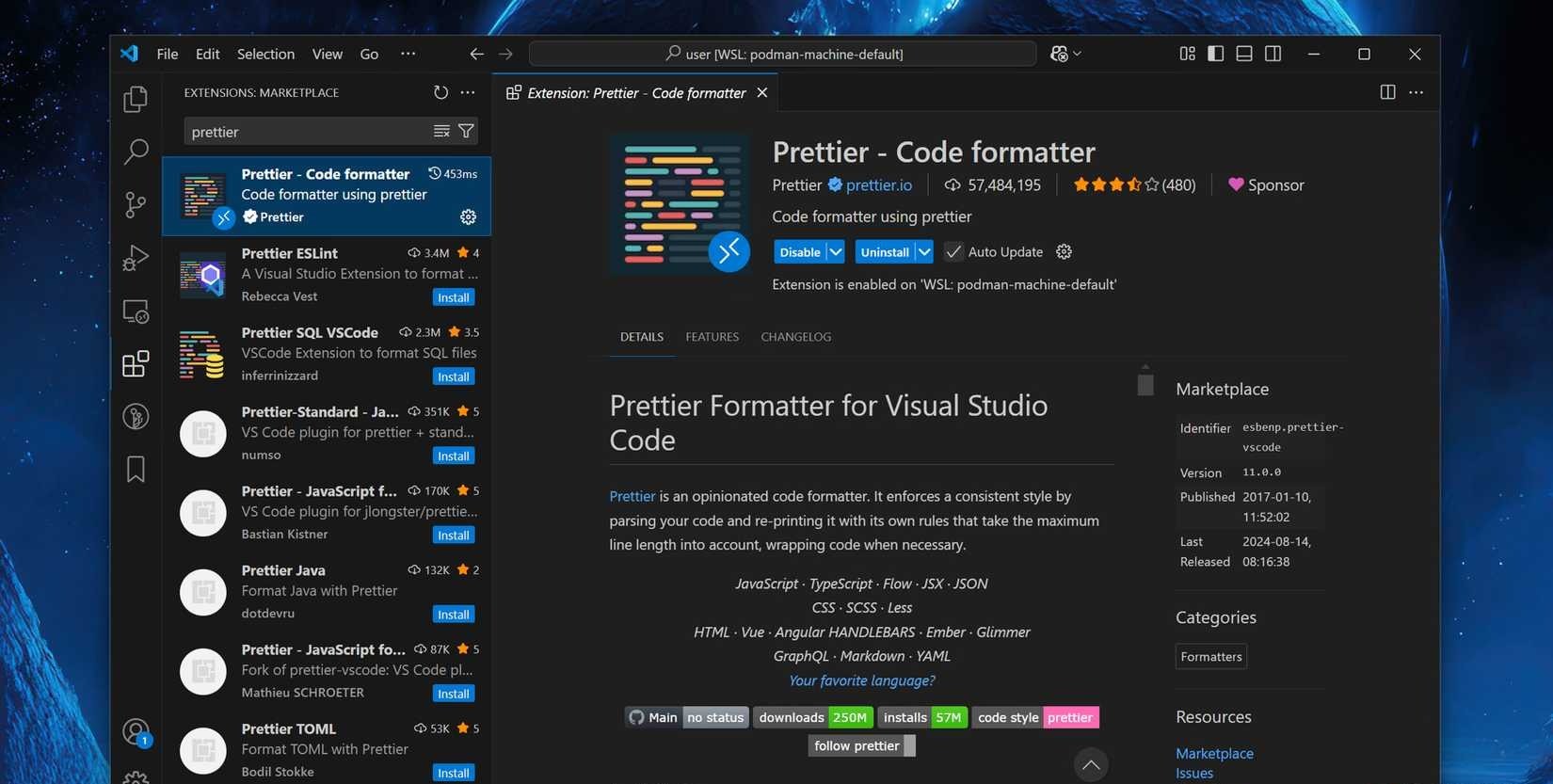Install the Prettier ESLint extension

click(x=454, y=297)
